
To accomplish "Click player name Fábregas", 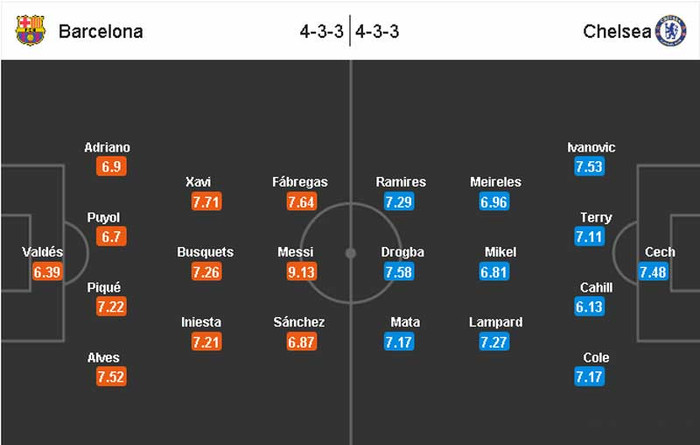I will [300, 182].
